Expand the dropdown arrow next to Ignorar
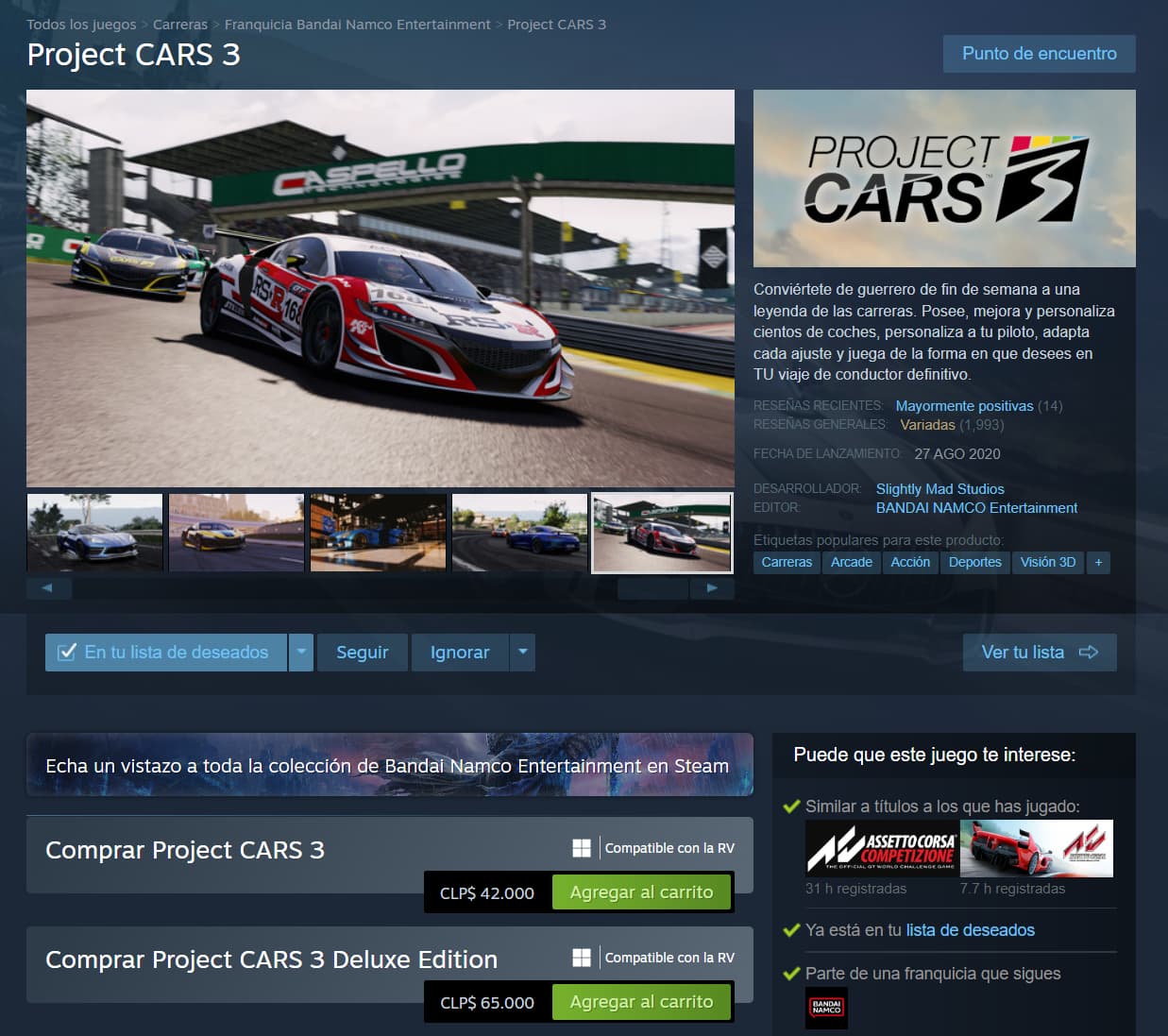 (x=523, y=653)
